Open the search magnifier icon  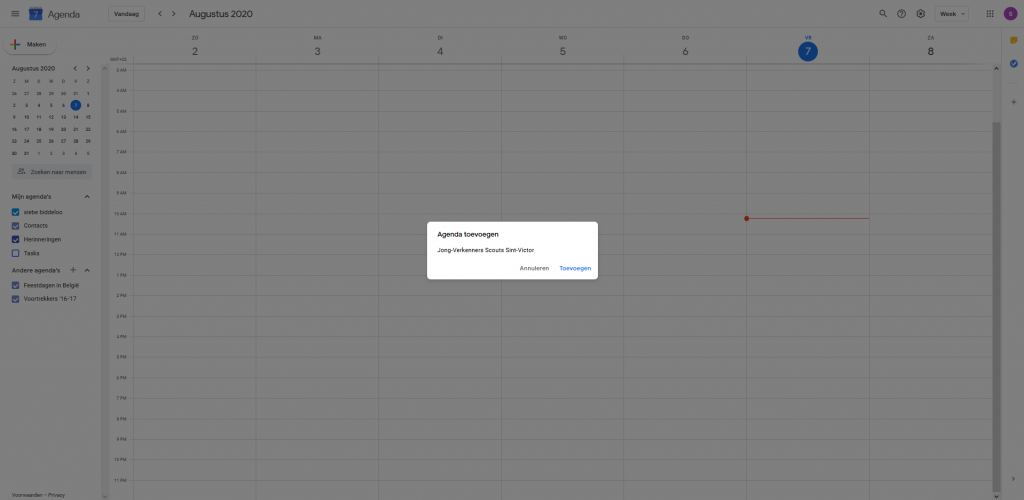[883, 14]
